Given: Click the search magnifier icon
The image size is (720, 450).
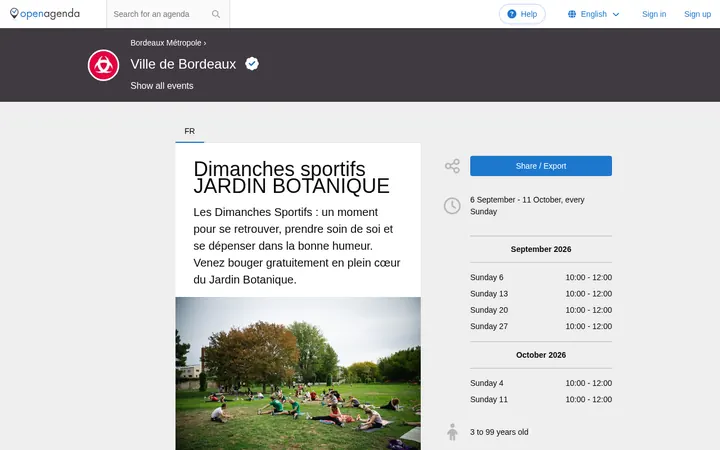Looking at the screenshot, I should click(x=216, y=14).
